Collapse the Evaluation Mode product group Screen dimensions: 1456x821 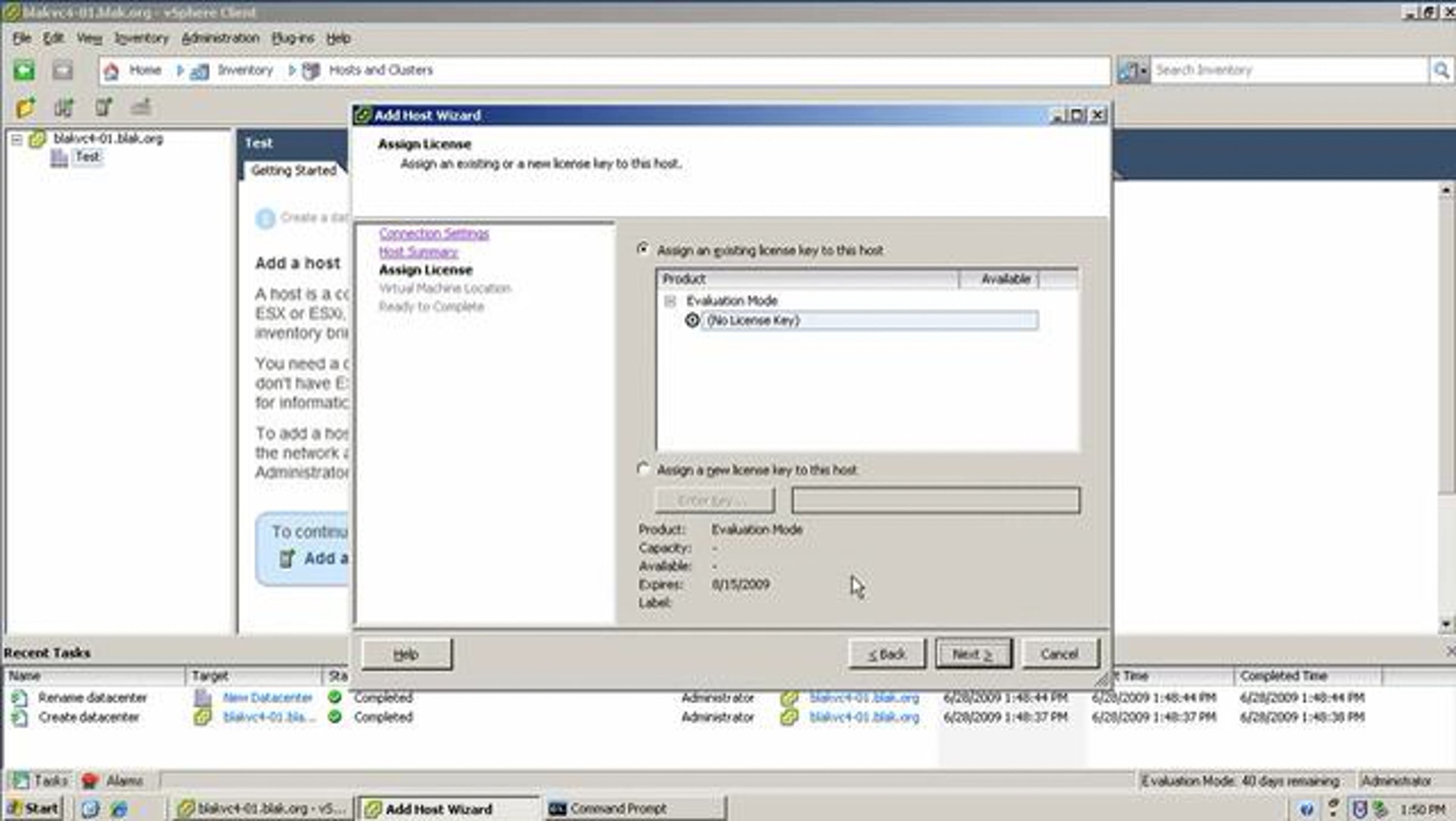coord(670,301)
